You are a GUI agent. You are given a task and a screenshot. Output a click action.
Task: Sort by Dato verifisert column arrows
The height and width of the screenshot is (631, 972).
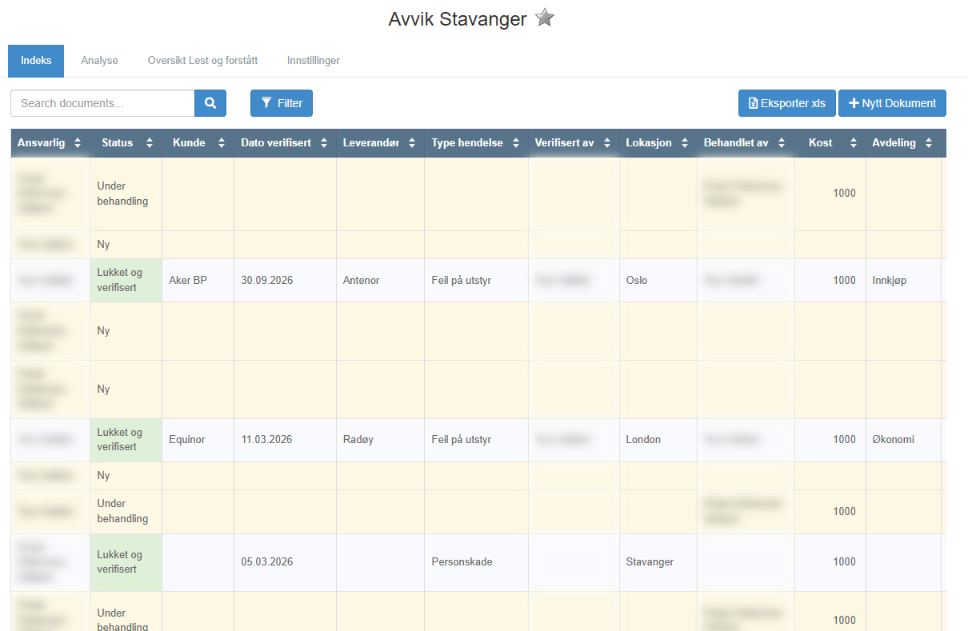[x=324, y=143]
